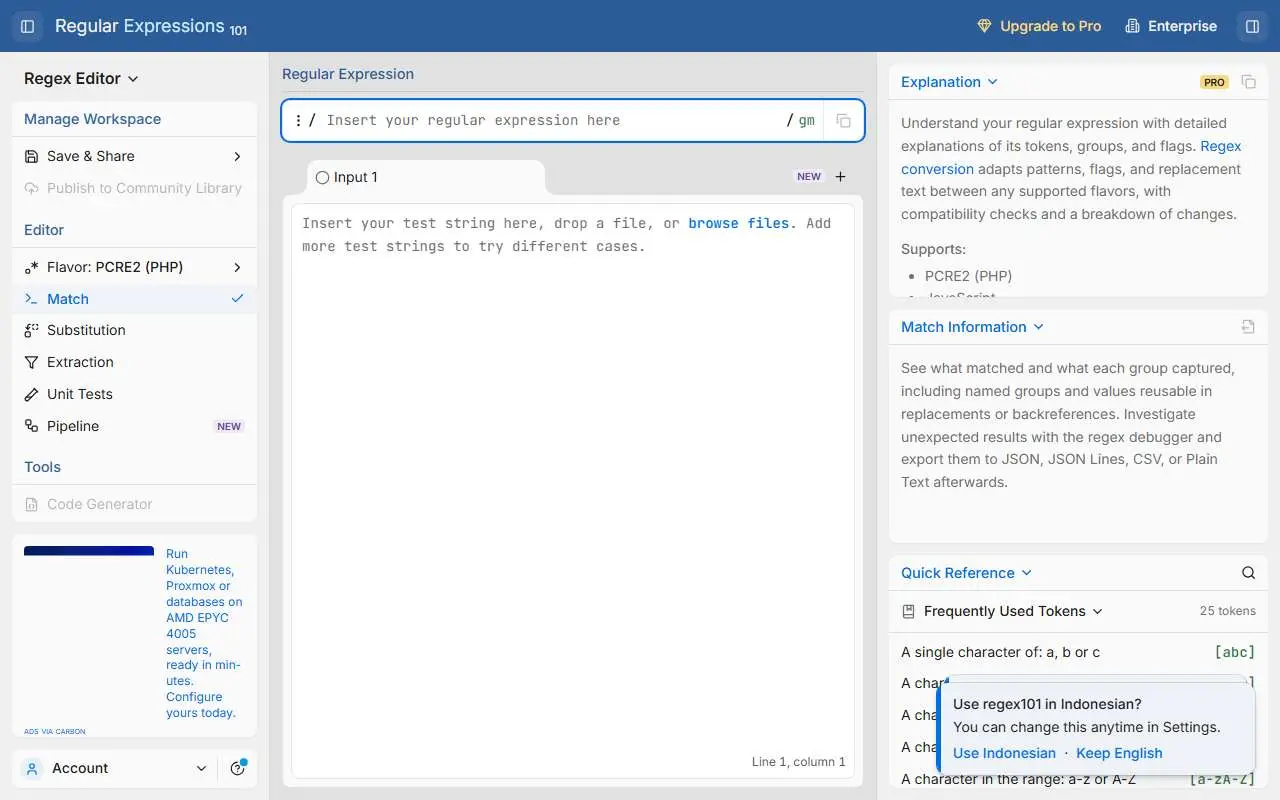
Task: Copy the Explanation panel contents
Action: [x=1248, y=82]
